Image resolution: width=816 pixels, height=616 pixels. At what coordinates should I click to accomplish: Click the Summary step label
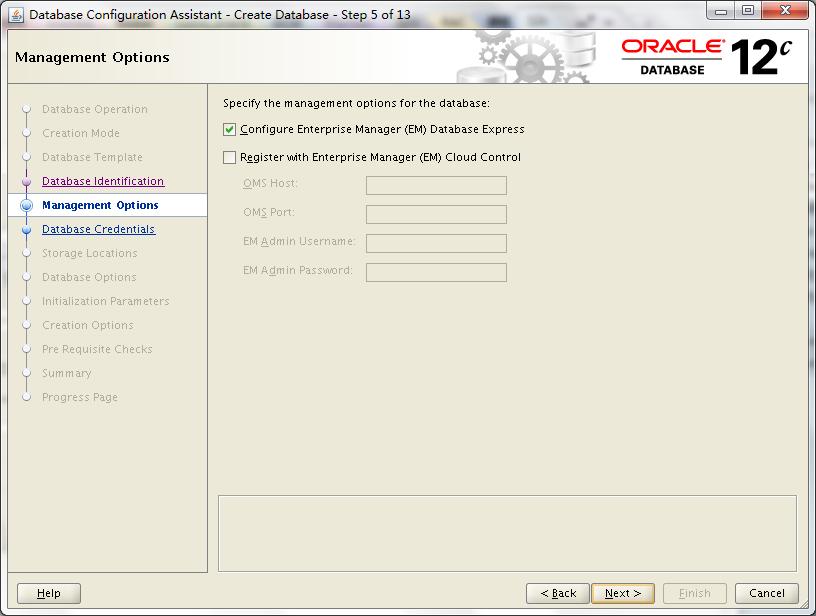pos(67,373)
